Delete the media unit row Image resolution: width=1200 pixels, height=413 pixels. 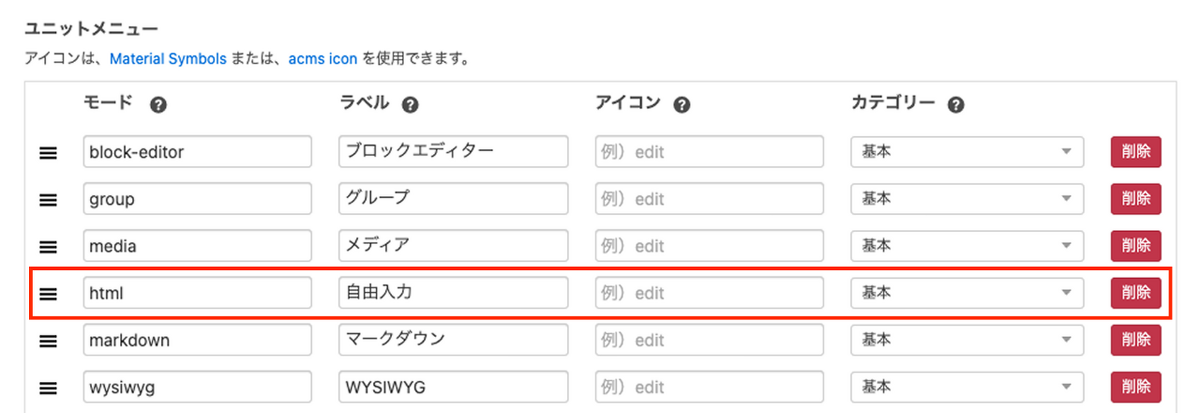[x=1135, y=246]
